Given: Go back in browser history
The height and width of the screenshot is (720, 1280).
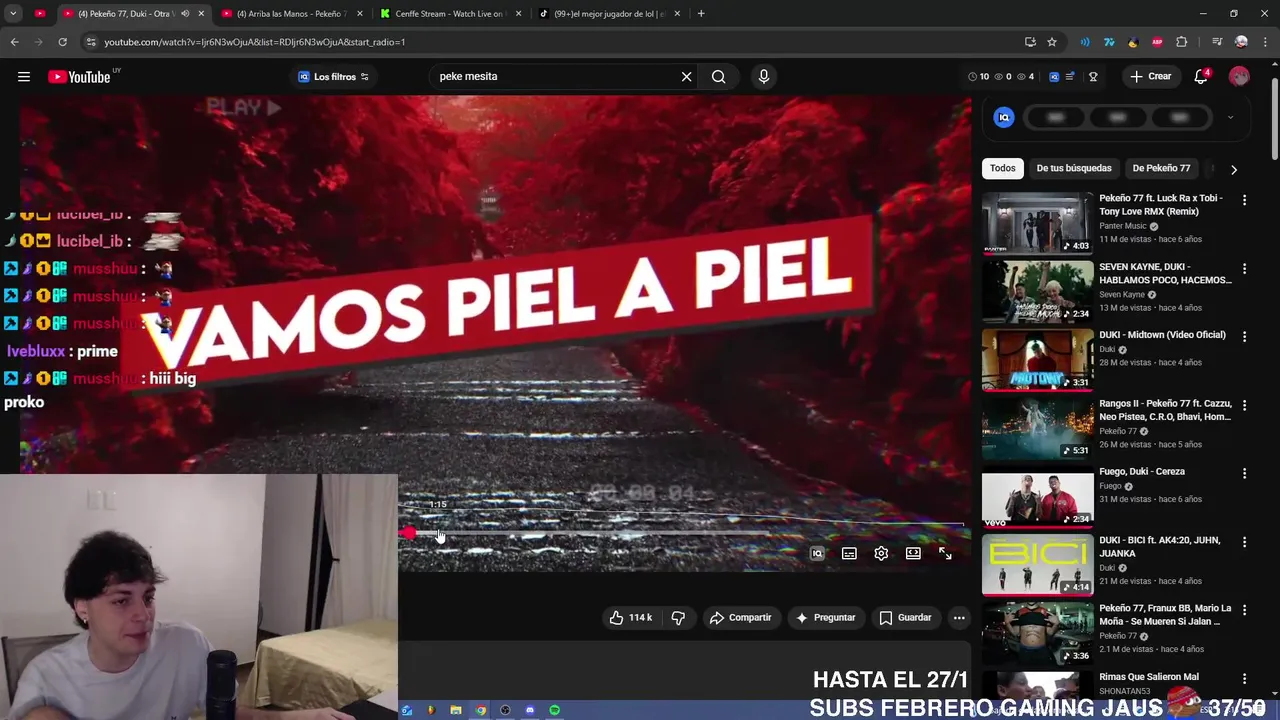Looking at the screenshot, I should coord(14,42).
